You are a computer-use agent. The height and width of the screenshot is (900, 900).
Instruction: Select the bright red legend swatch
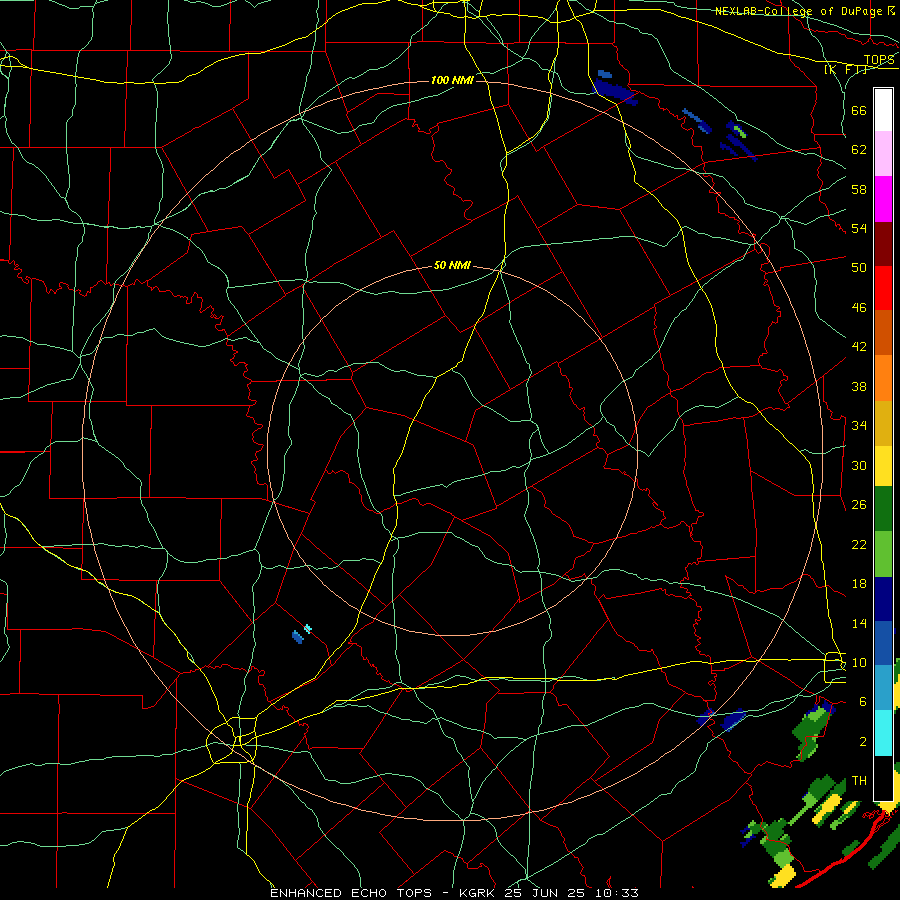[x=883, y=288]
